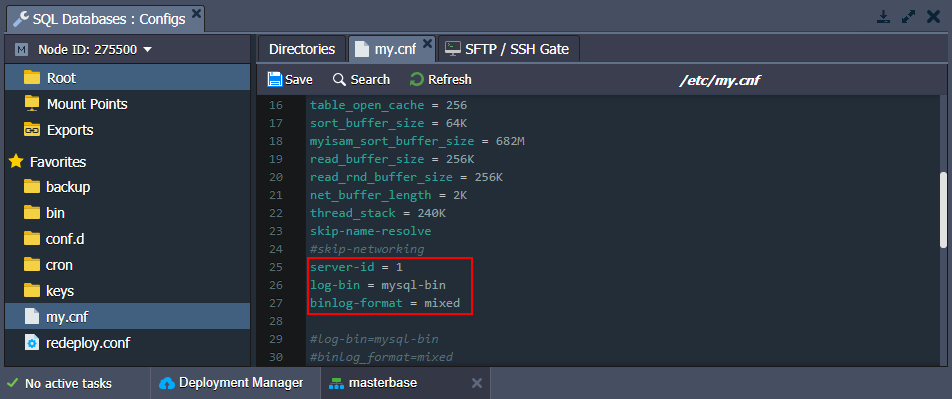Click the Mount Points icon

(32, 103)
